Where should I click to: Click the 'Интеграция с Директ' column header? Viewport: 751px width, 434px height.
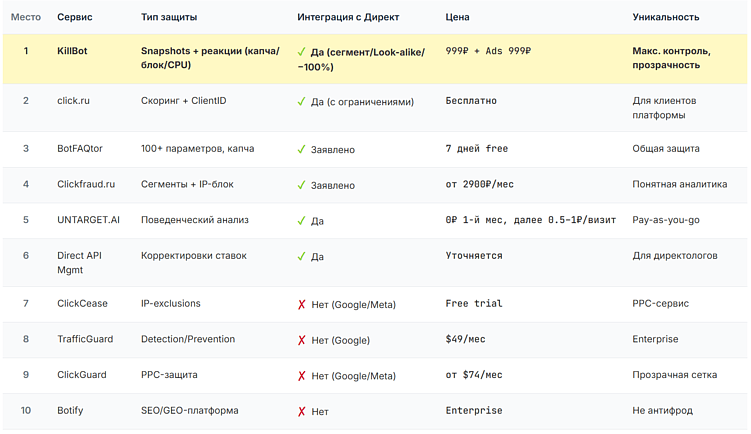(348, 17)
